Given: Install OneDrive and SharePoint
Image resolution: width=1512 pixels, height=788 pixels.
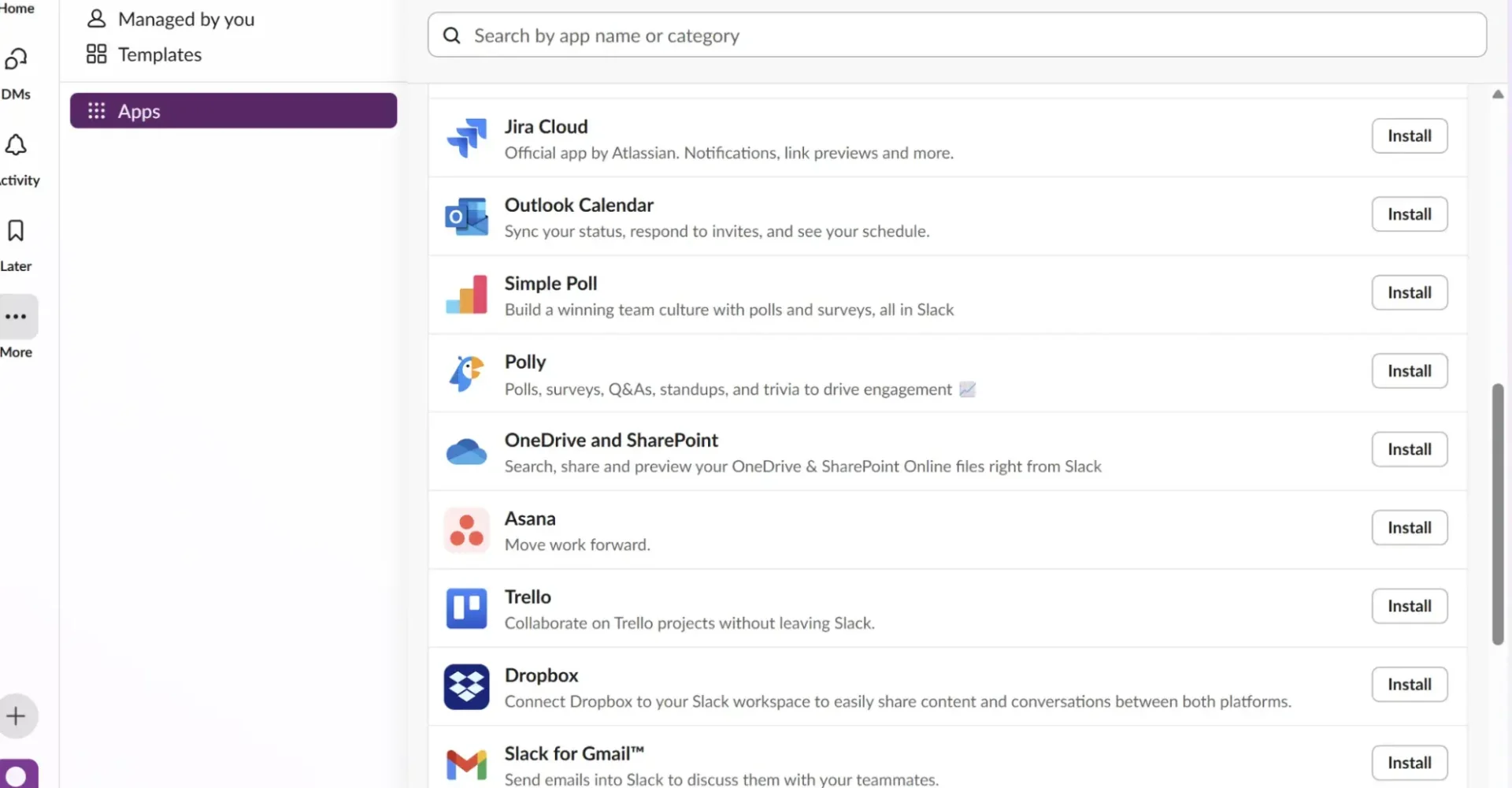Looking at the screenshot, I should coord(1410,450).
